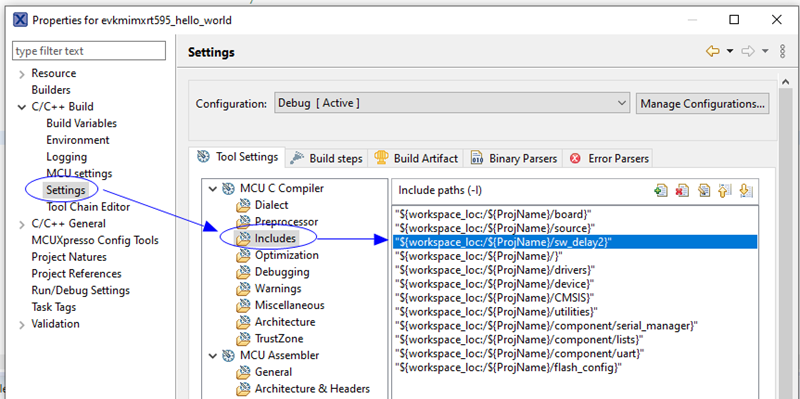800x399 pixels.
Task: Open the view menu kebab icon
Action: coord(783,51)
